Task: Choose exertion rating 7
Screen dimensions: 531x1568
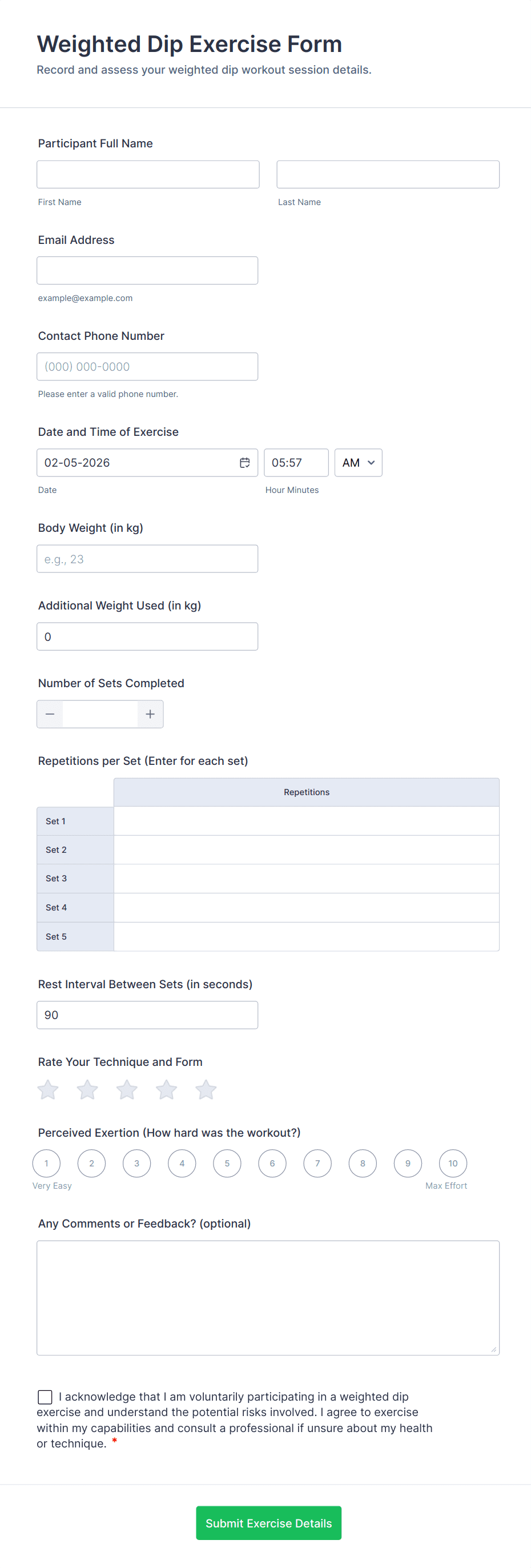Action: point(317,1163)
